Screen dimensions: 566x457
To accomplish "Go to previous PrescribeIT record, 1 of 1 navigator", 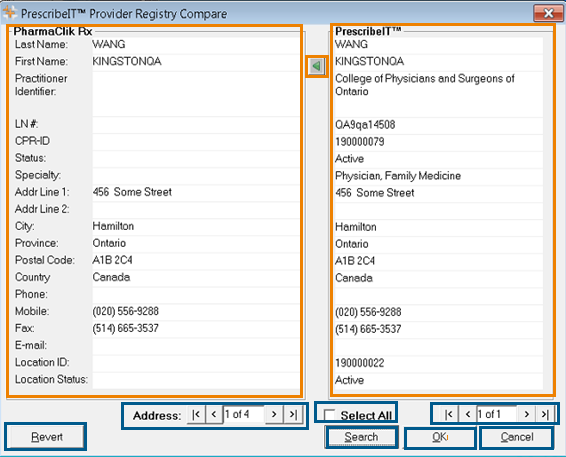I will [x=468, y=414].
